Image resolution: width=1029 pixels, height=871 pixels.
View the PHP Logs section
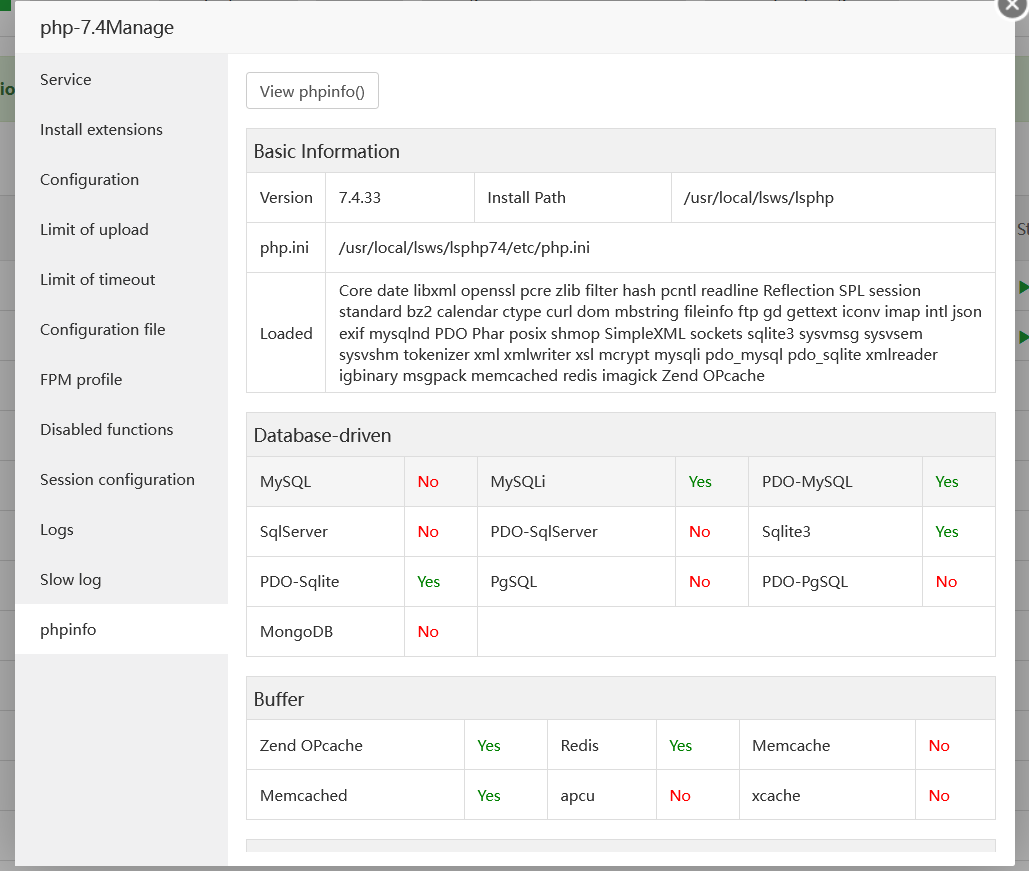55,529
